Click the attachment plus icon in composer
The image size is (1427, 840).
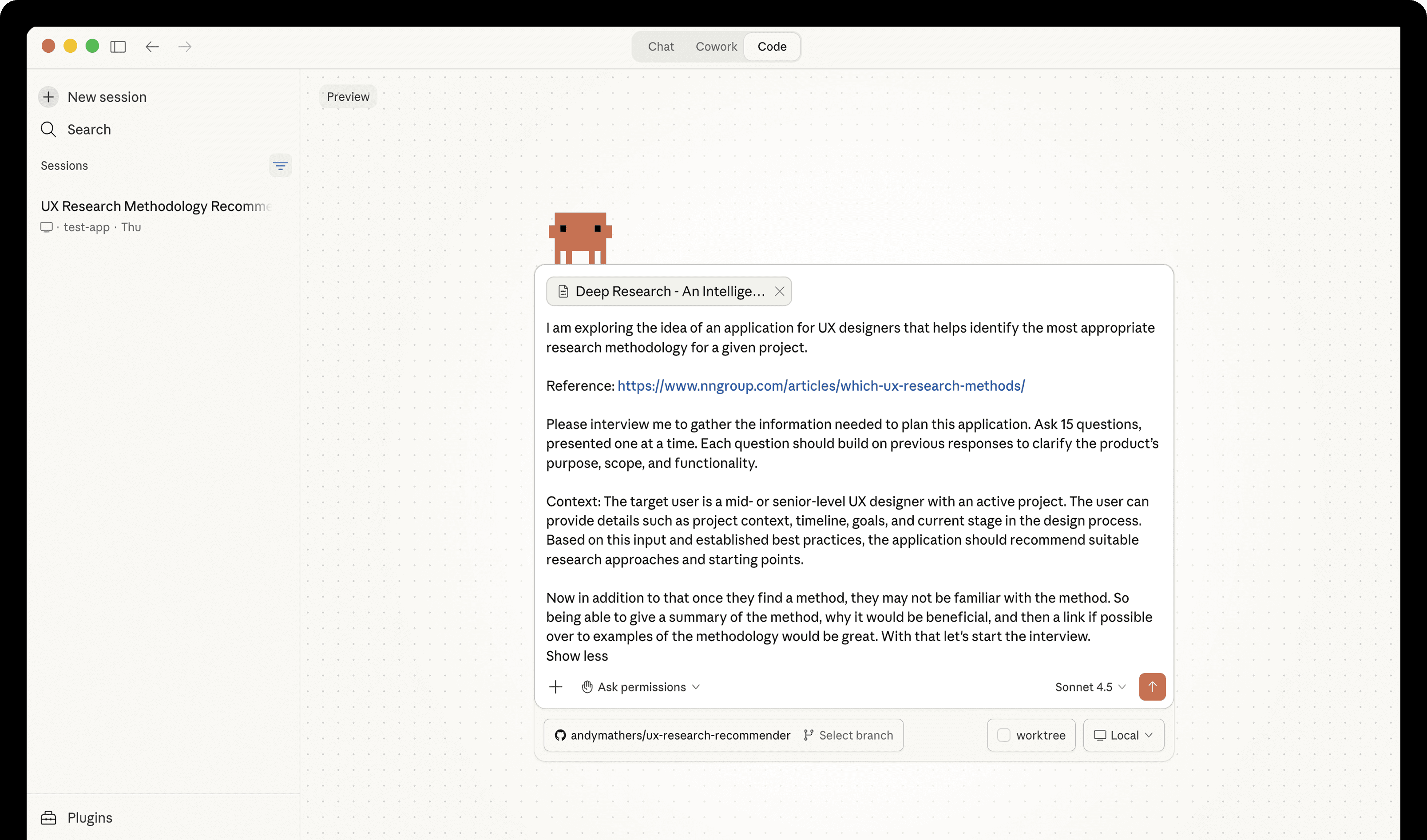[555, 686]
